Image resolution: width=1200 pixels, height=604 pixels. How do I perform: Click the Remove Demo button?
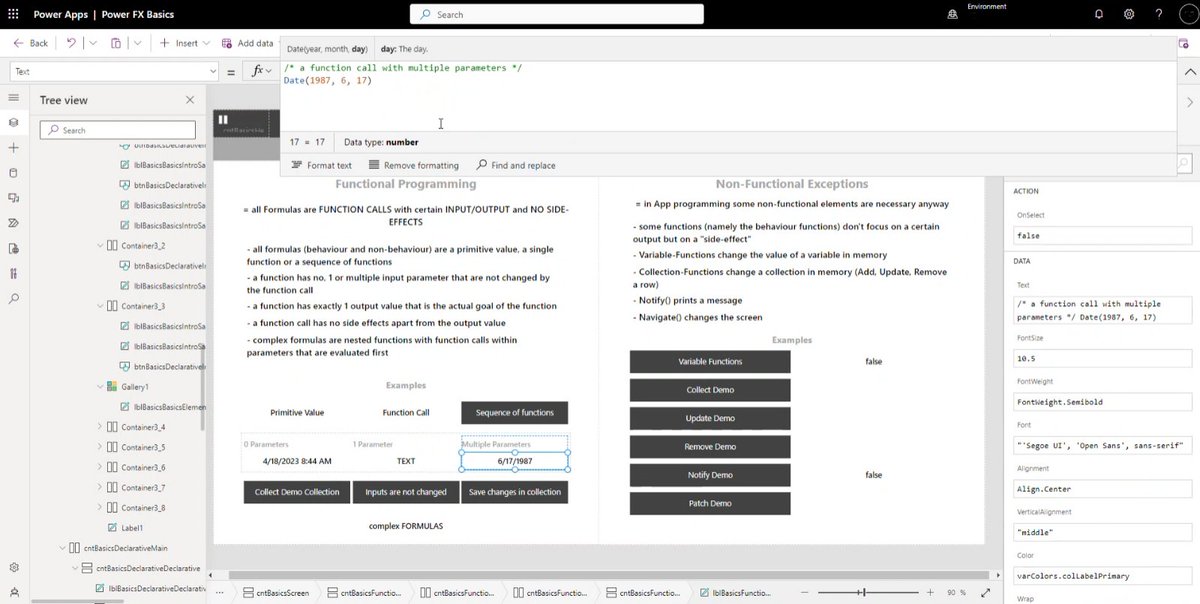(x=710, y=446)
